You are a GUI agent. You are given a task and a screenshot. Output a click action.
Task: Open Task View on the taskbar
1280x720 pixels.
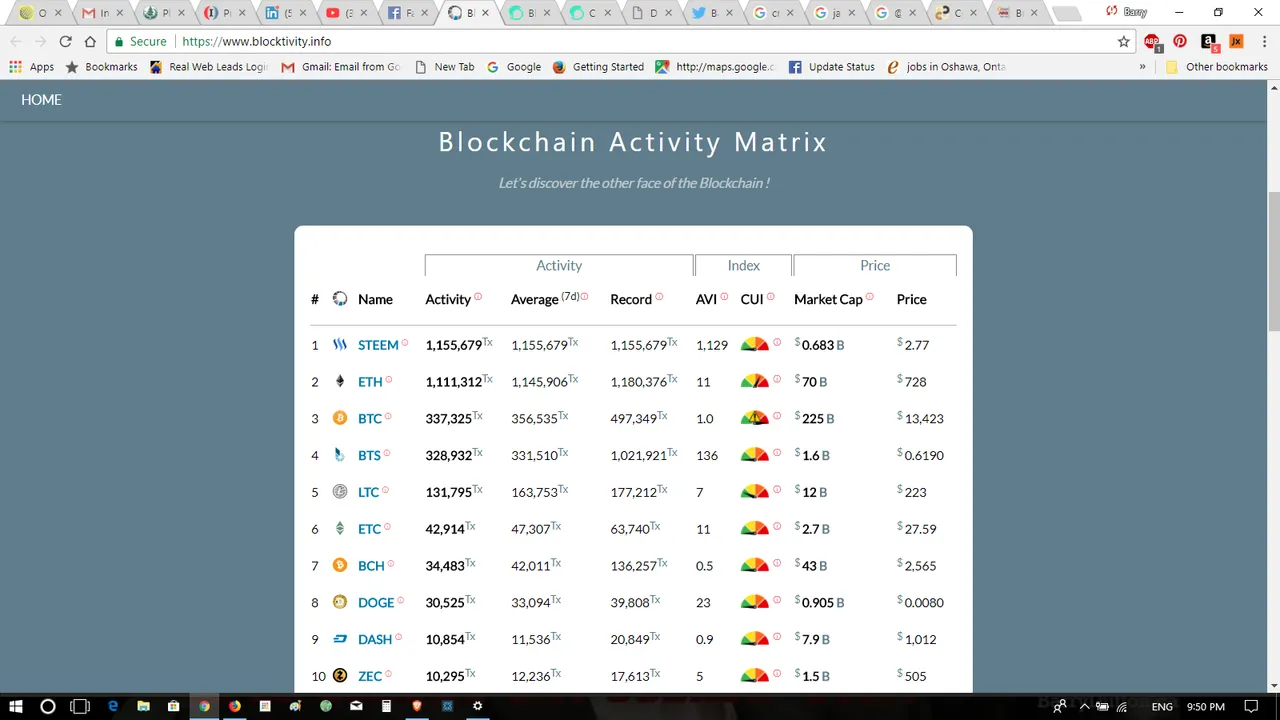click(x=80, y=706)
